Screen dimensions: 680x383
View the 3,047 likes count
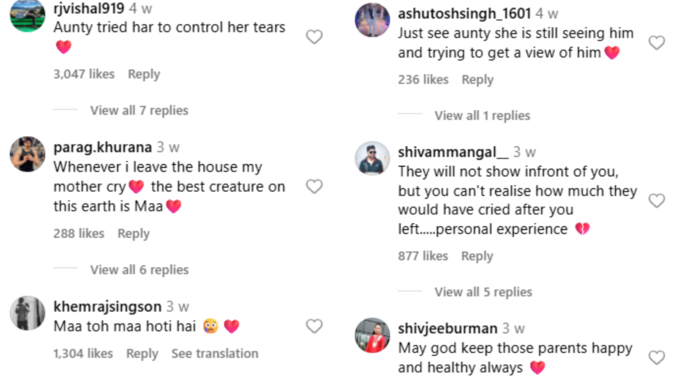pos(84,74)
